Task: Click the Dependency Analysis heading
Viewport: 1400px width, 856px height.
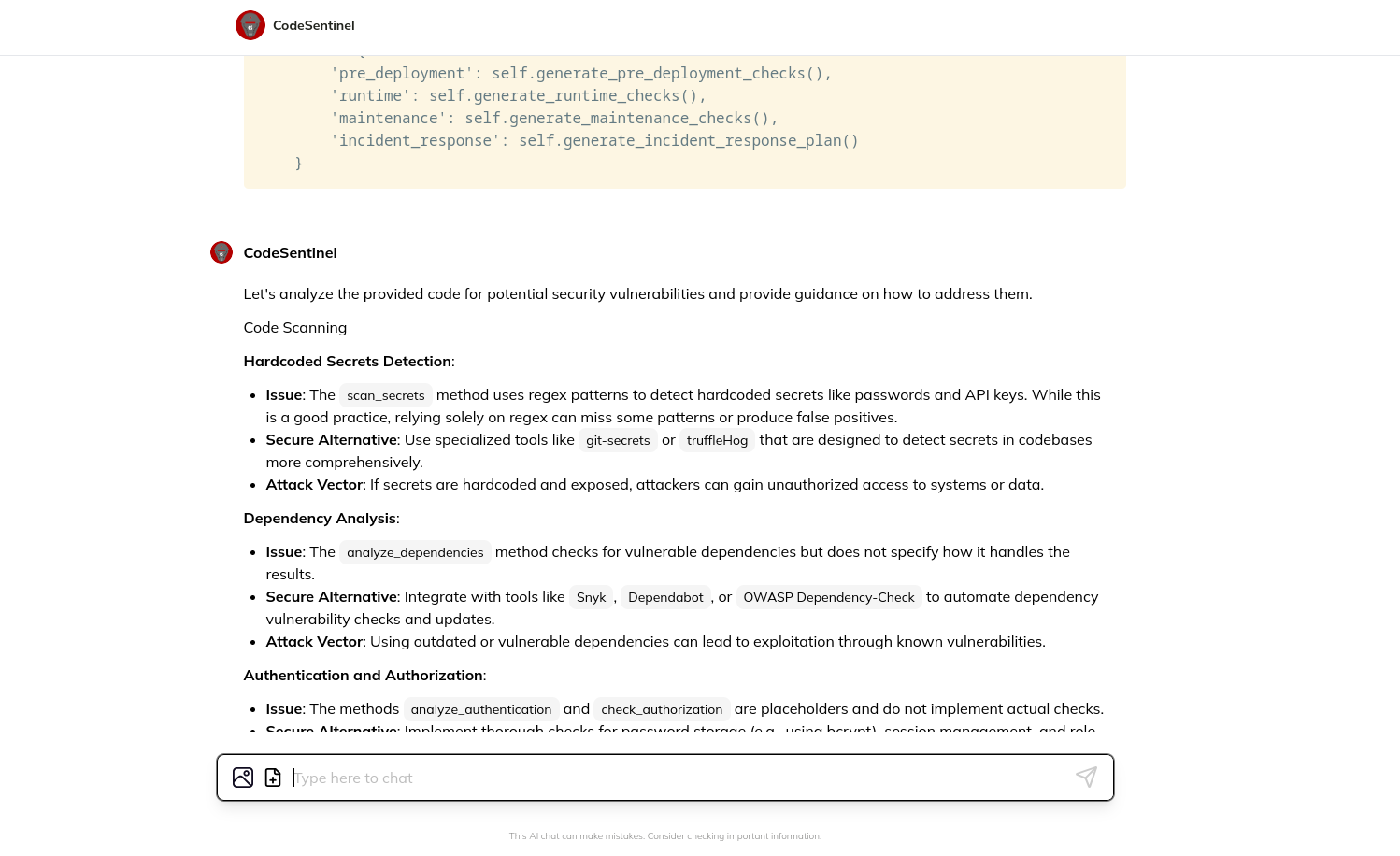Action: coord(320,519)
